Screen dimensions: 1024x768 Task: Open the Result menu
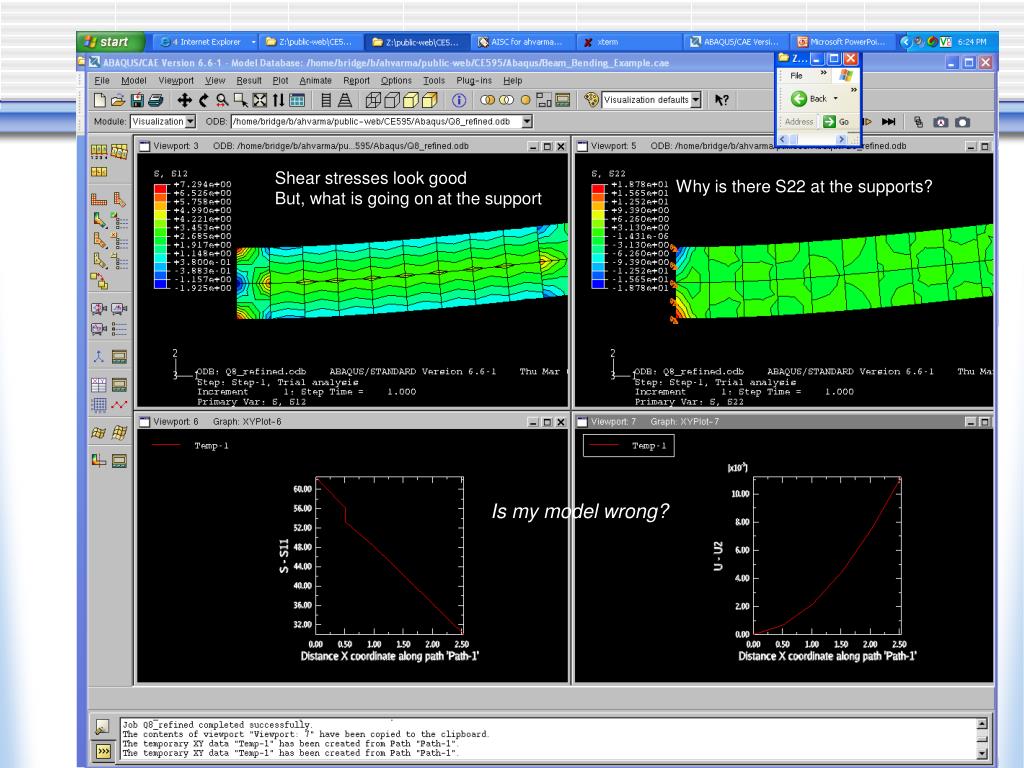pos(249,80)
